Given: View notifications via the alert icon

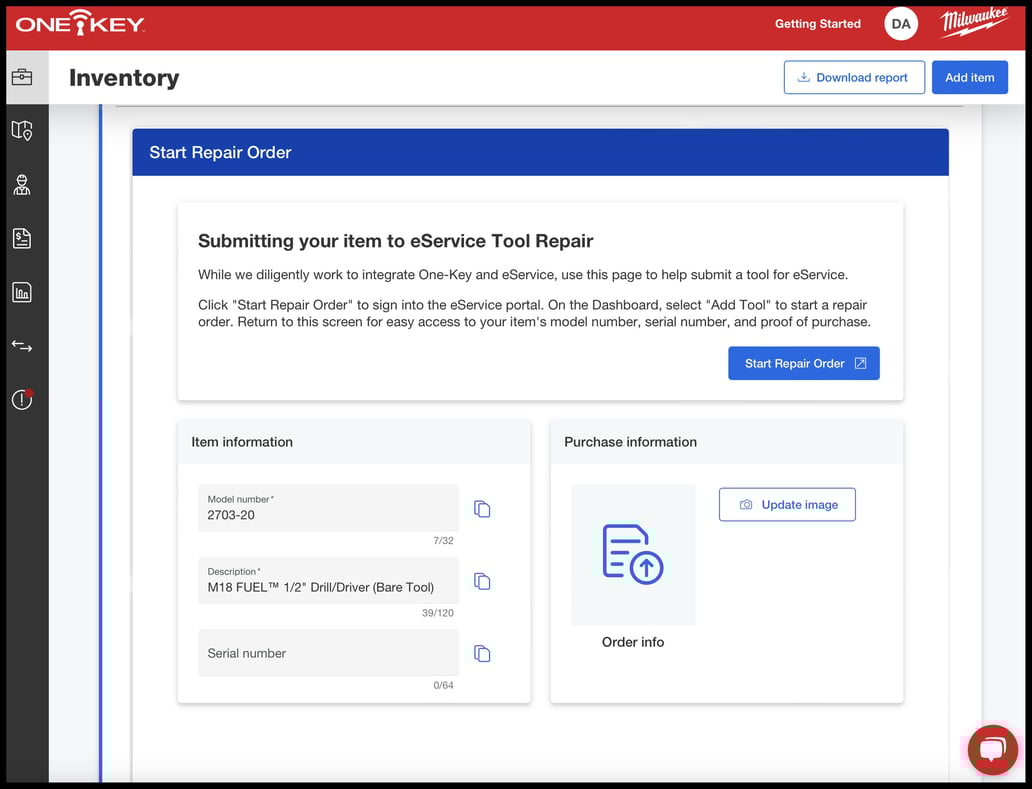Looking at the screenshot, I should [x=21, y=399].
